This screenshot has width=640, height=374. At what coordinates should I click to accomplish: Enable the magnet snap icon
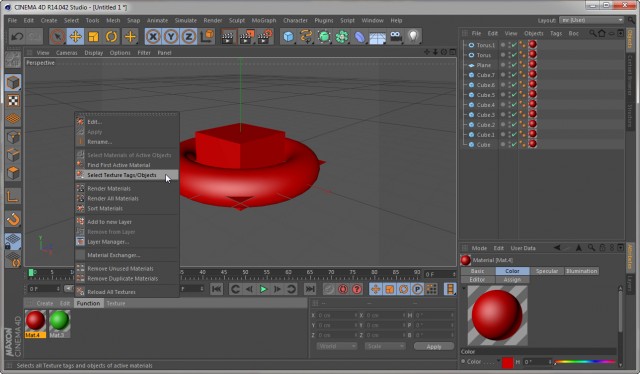(x=13, y=219)
